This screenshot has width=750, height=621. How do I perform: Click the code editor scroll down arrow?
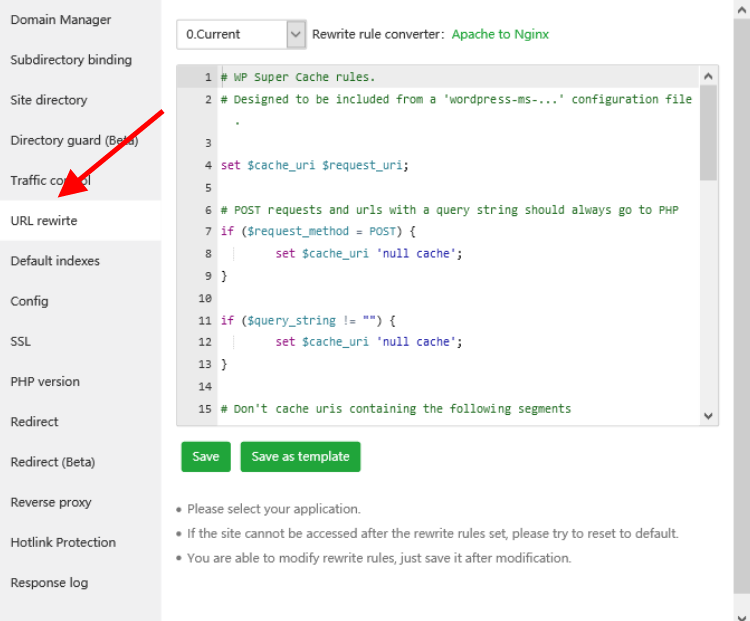pos(709,415)
